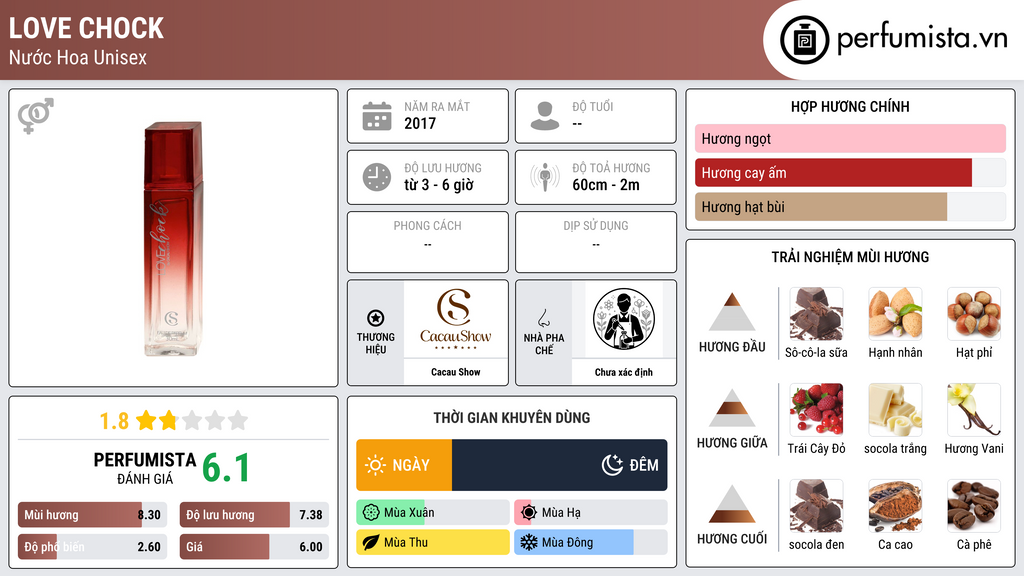The width and height of the screenshot is (1024, 576).
Task: Click the Hương đầu pyramid icon
Action: click(732, 312)
